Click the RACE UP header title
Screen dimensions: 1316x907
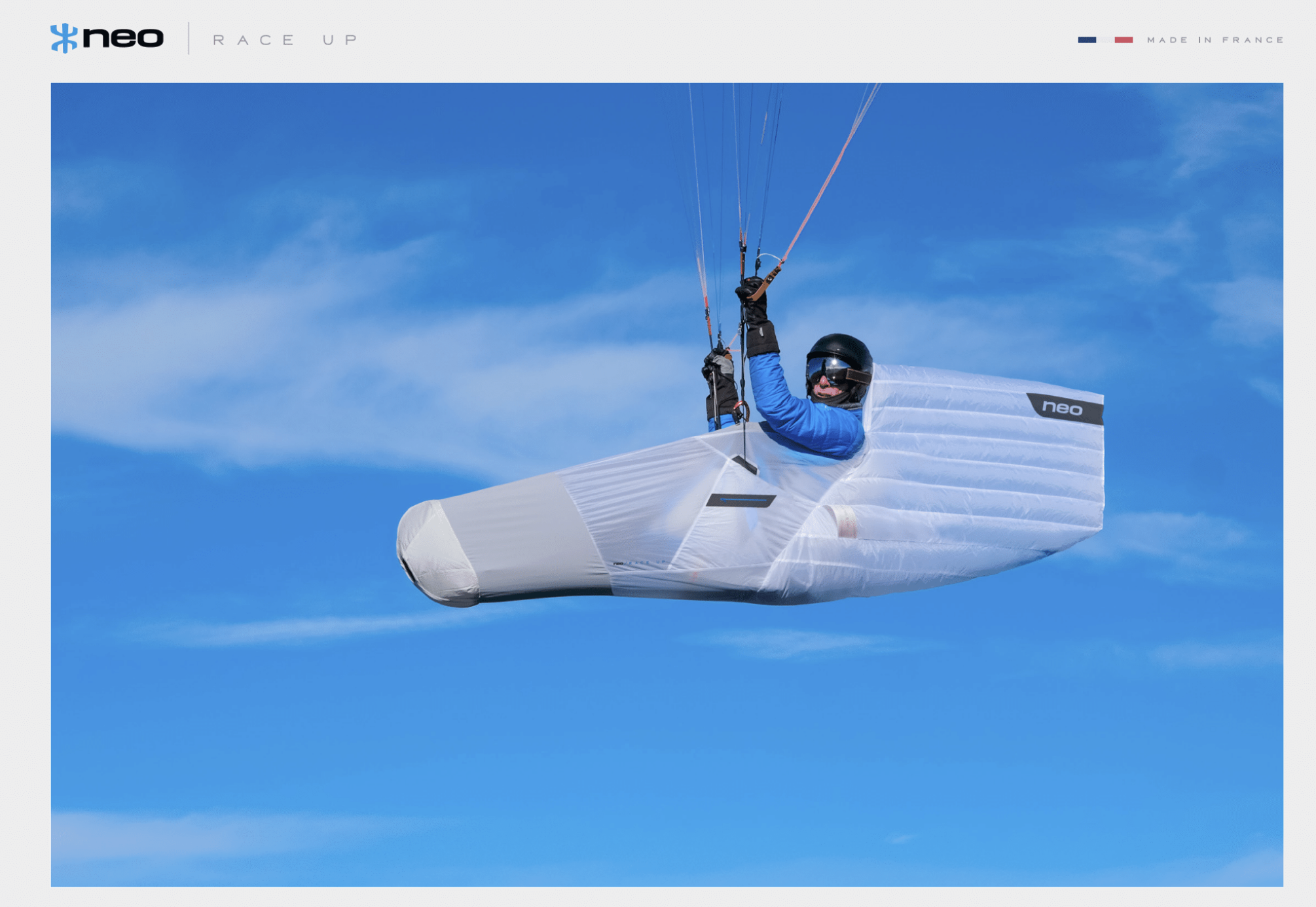[x=285, y=40]
